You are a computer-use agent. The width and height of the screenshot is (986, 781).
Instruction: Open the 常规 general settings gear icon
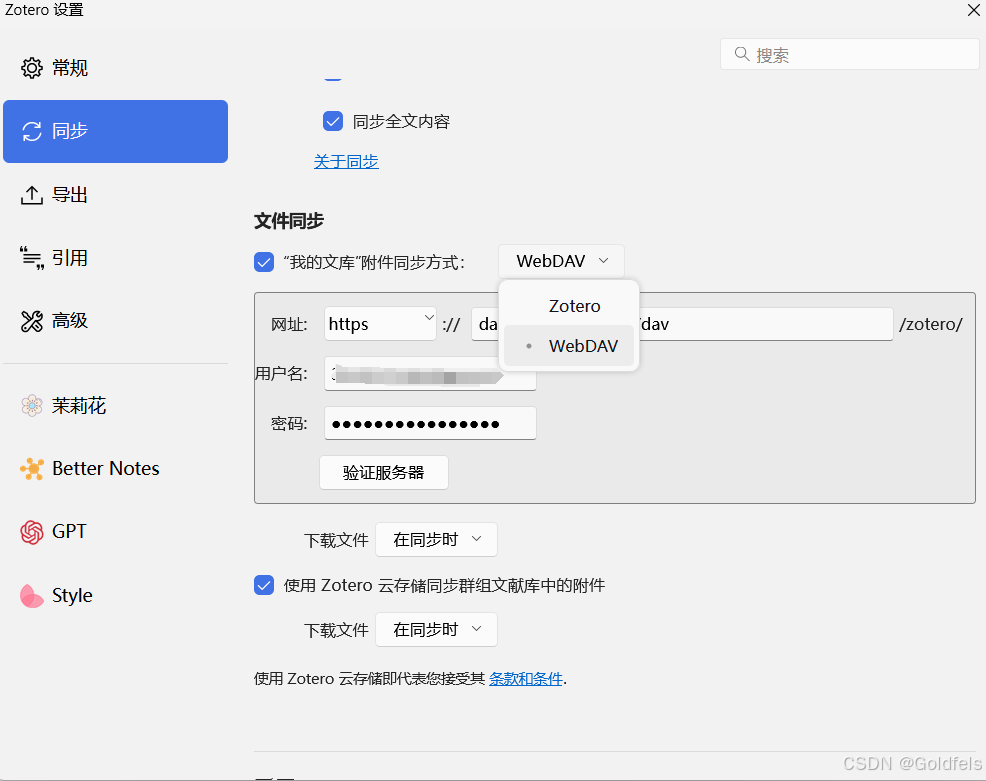(x=32, y=68)
